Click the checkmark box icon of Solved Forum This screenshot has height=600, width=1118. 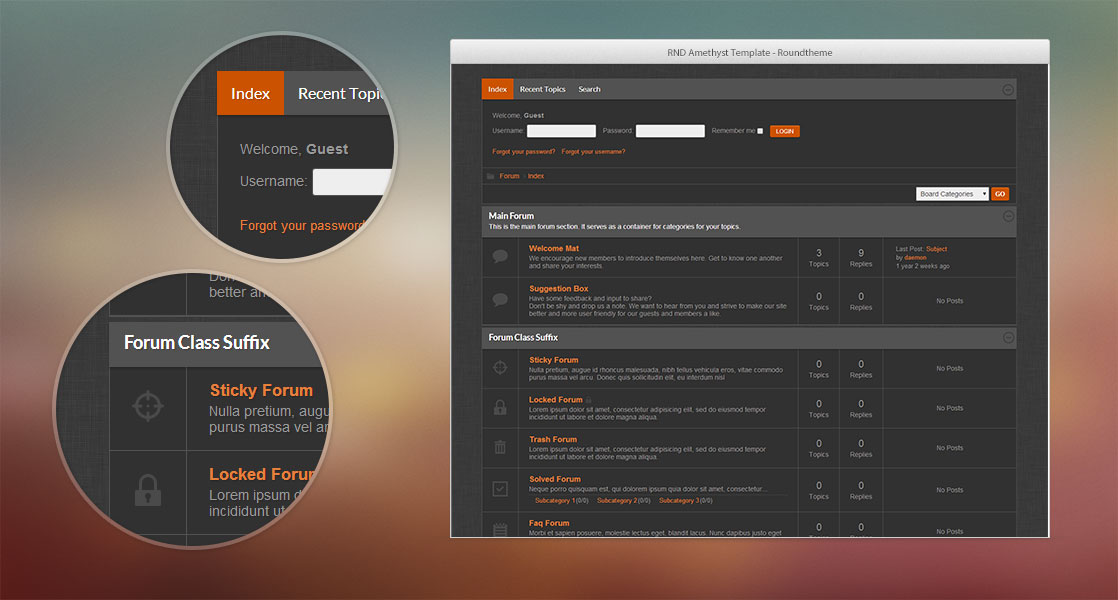coord(500,489)
